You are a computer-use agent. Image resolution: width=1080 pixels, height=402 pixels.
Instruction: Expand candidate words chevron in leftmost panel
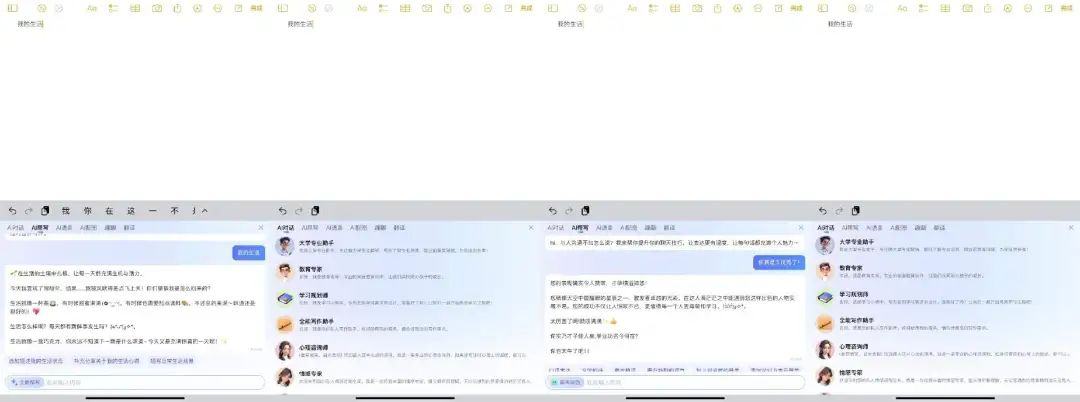205,211
